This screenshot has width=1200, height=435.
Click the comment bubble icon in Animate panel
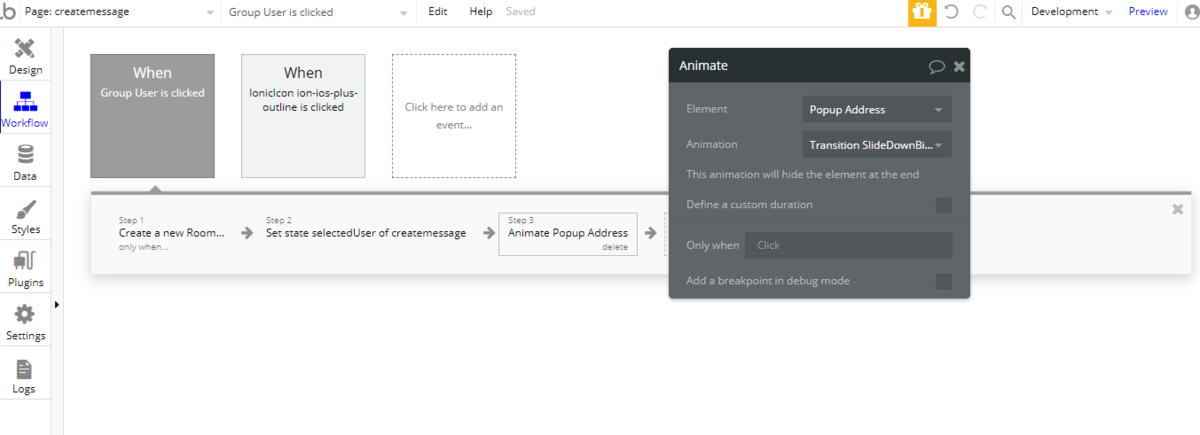tap(937, 66)
